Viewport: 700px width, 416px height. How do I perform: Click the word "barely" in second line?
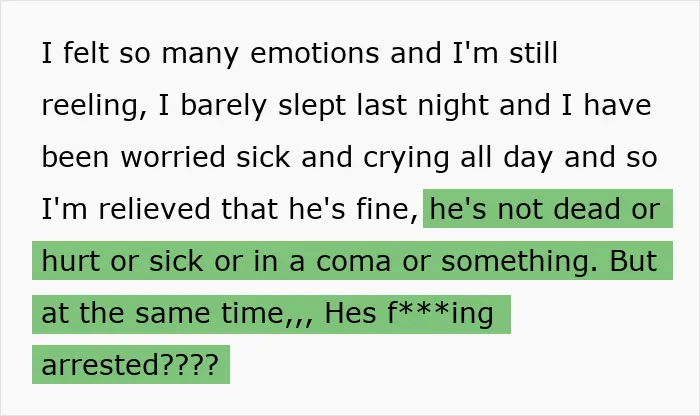tap(224, 106)
